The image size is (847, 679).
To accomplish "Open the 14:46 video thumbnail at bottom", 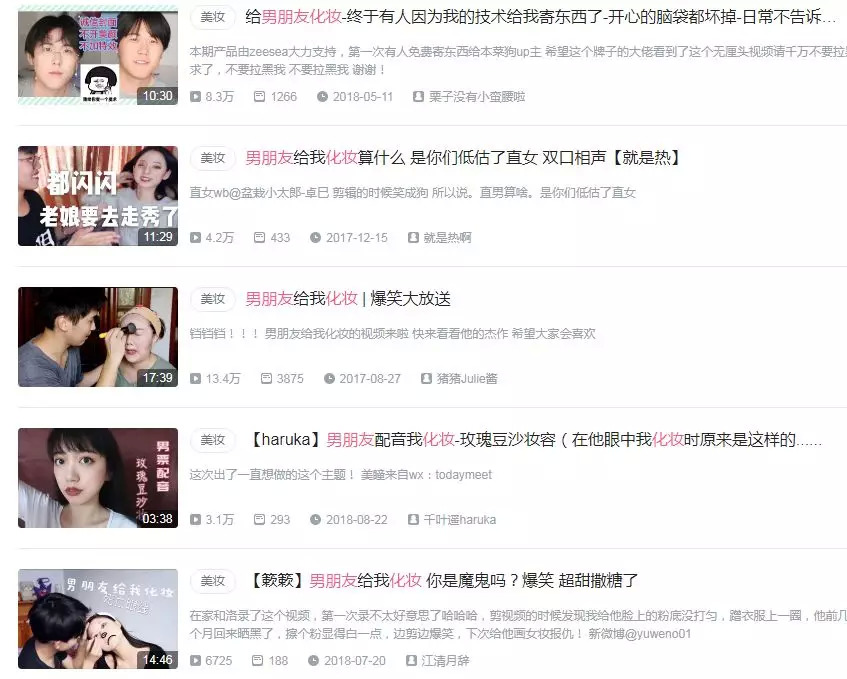I will point(98,619).
